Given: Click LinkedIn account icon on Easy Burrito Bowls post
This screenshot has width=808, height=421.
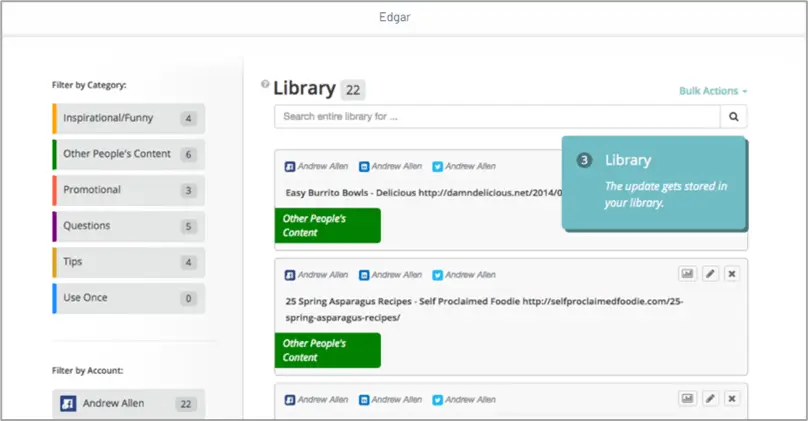Looking at the screenshot, I should (x=364, y=167).
